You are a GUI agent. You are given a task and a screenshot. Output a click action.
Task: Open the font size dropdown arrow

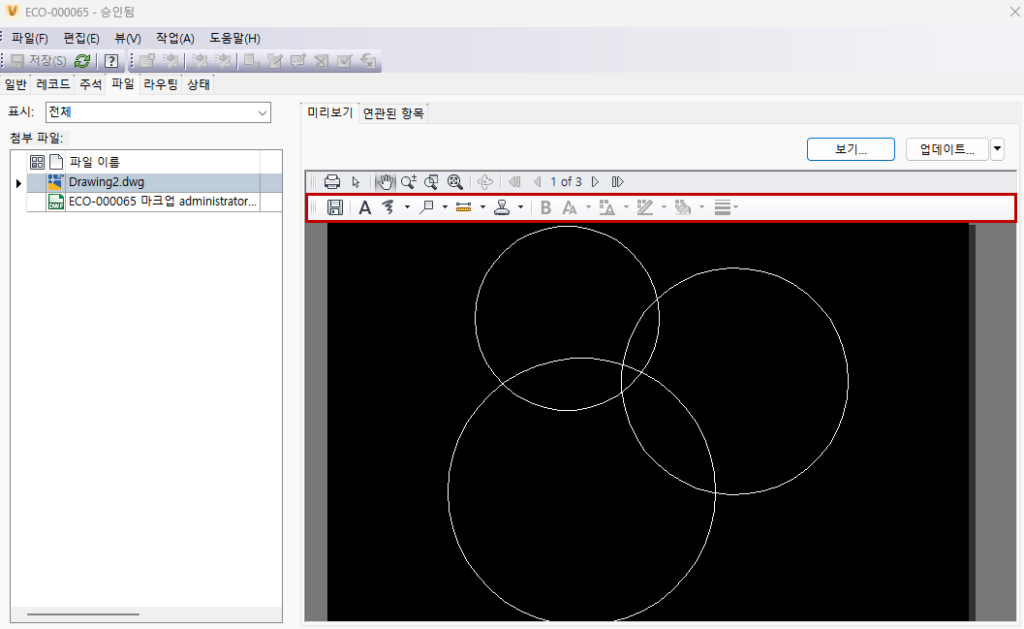click(x=588, y=208)
